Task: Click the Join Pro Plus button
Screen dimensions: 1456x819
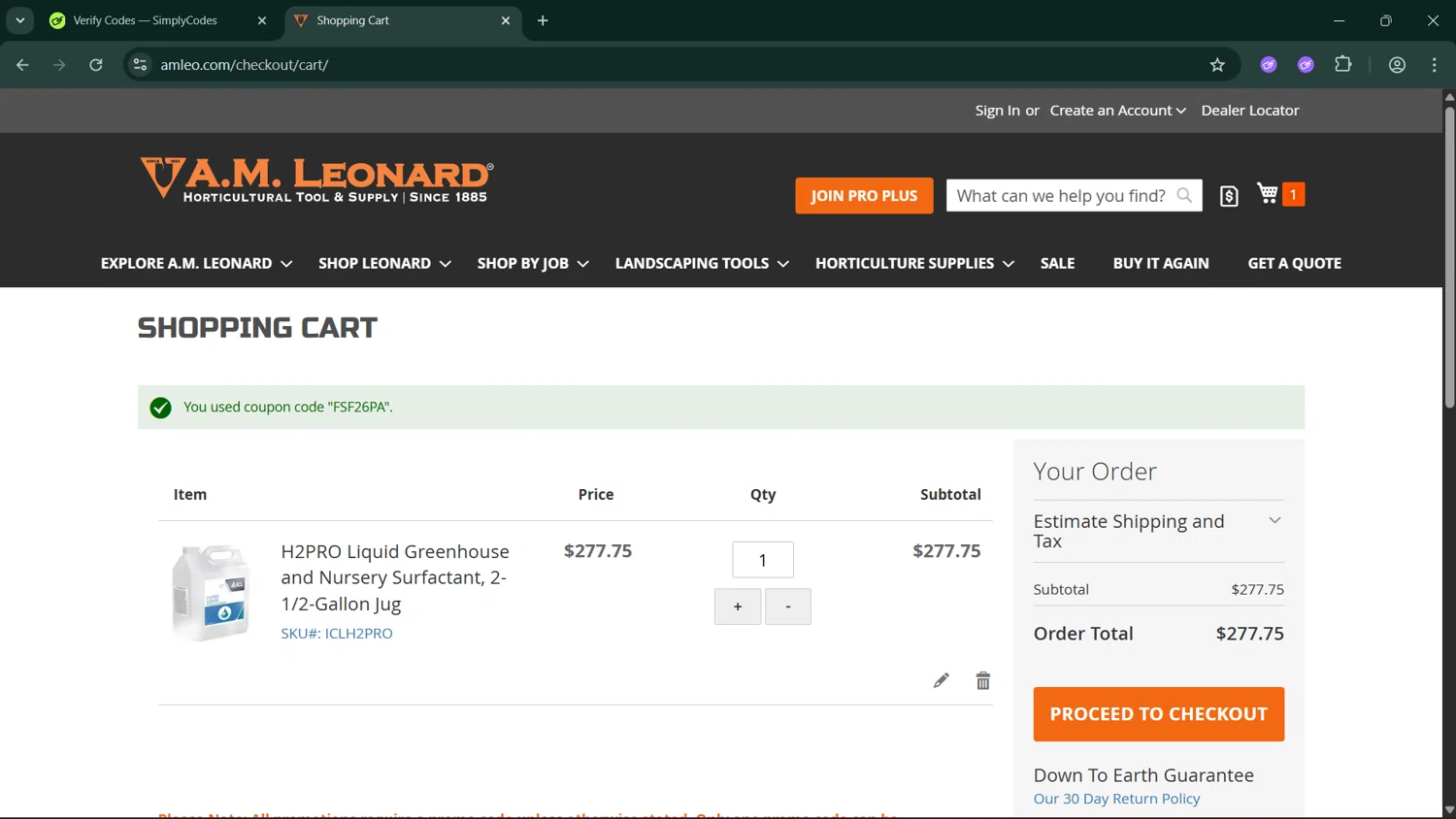Action: pos(864,195)
